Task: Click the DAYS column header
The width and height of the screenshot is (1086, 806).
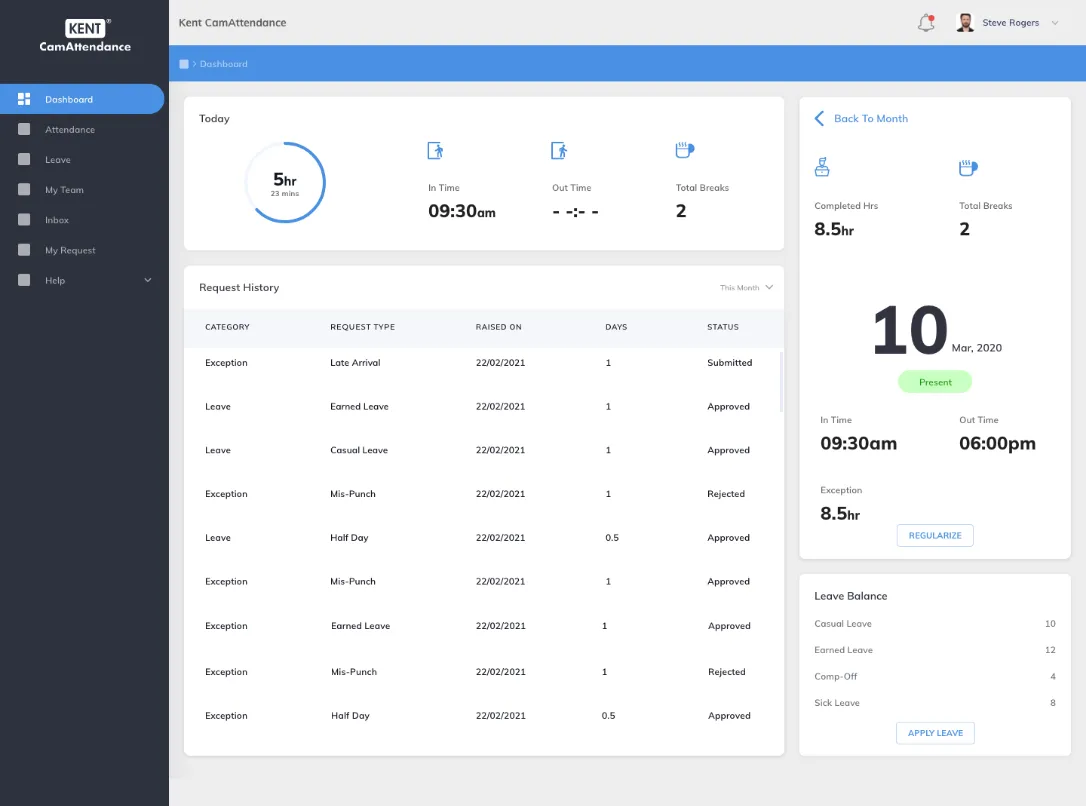Action: [616, 327]
